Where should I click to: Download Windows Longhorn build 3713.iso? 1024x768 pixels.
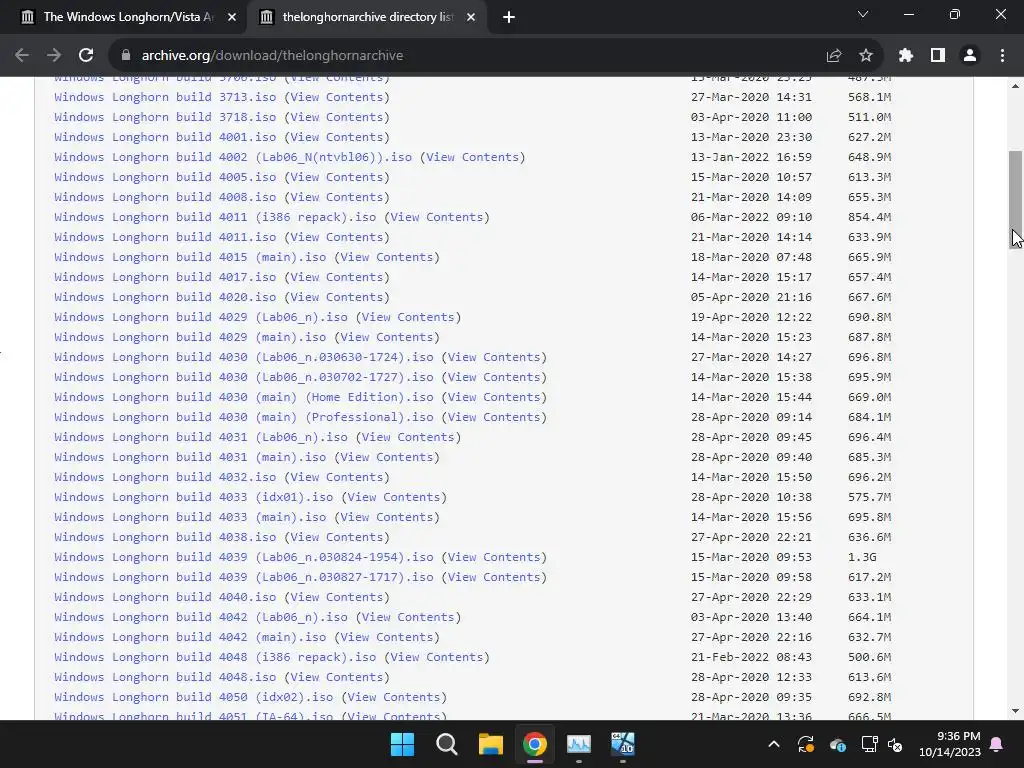pos(165,97)
